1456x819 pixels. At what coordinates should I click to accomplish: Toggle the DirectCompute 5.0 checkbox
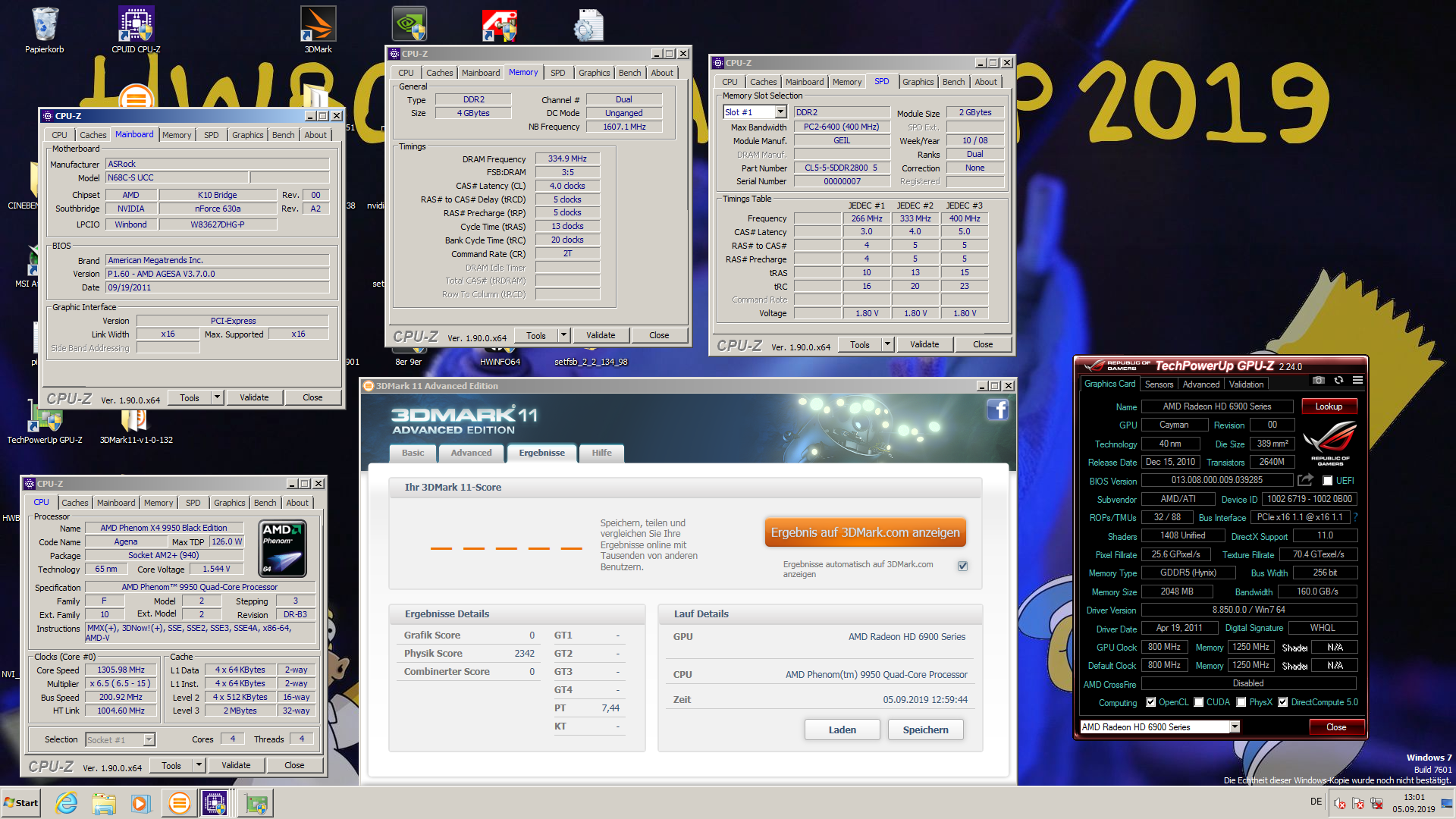pyautogui.click(x=1283, y=702)
